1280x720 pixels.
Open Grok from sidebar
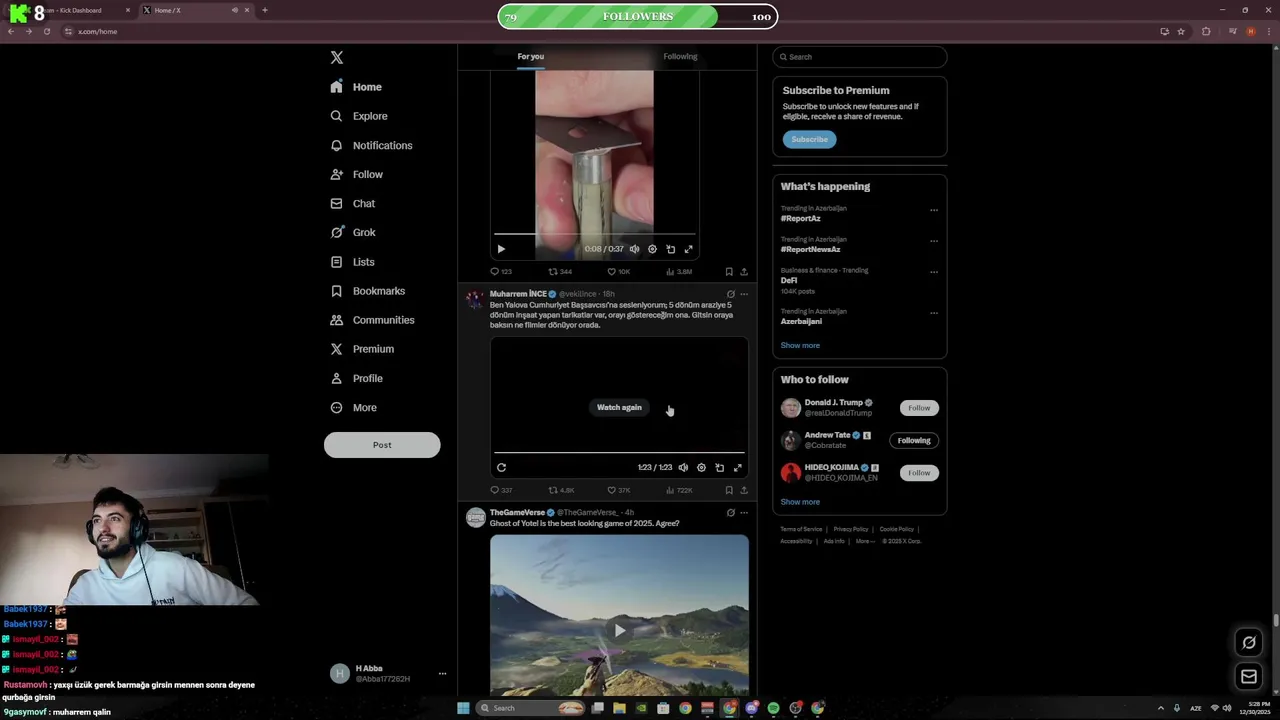[x=353, y=232]
